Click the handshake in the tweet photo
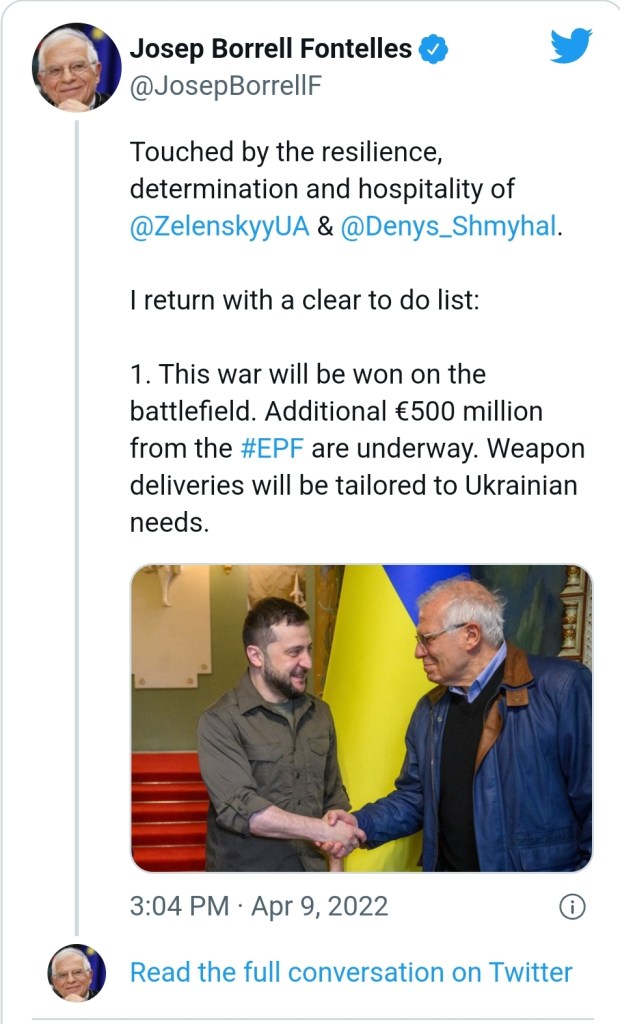 click(339, 831)
